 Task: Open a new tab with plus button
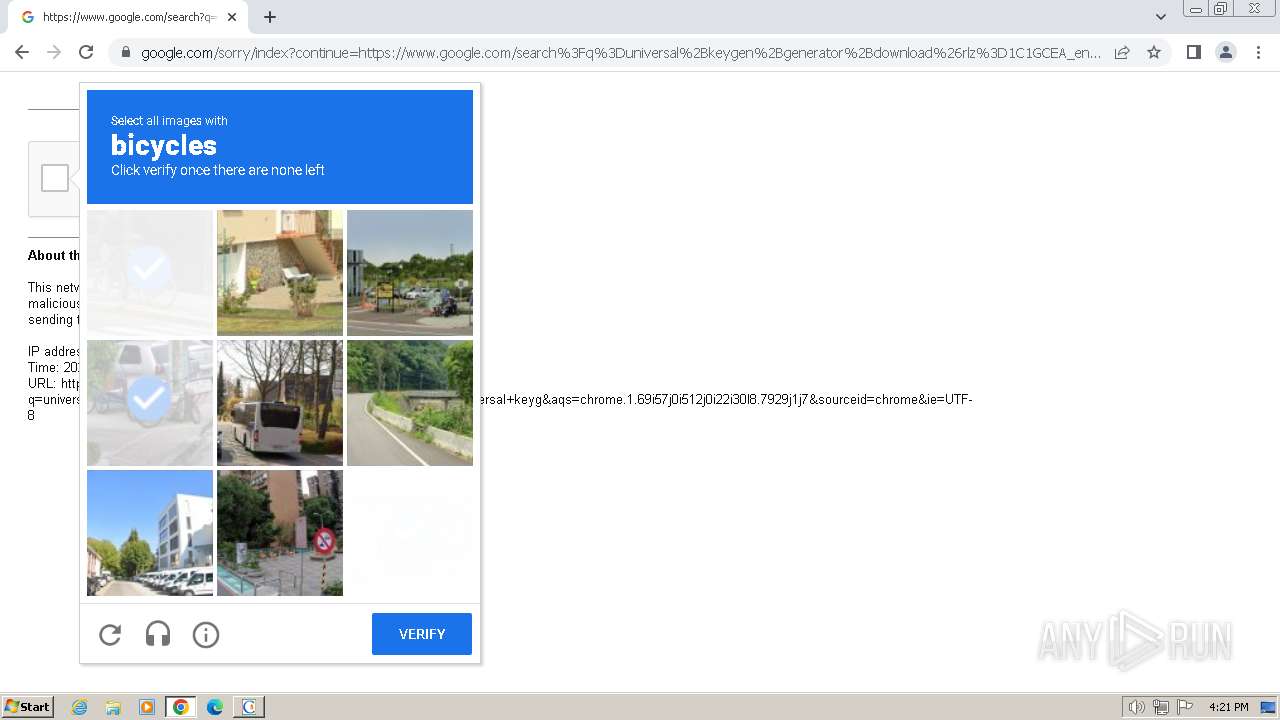pyautogui.click(x=270, y=17)
